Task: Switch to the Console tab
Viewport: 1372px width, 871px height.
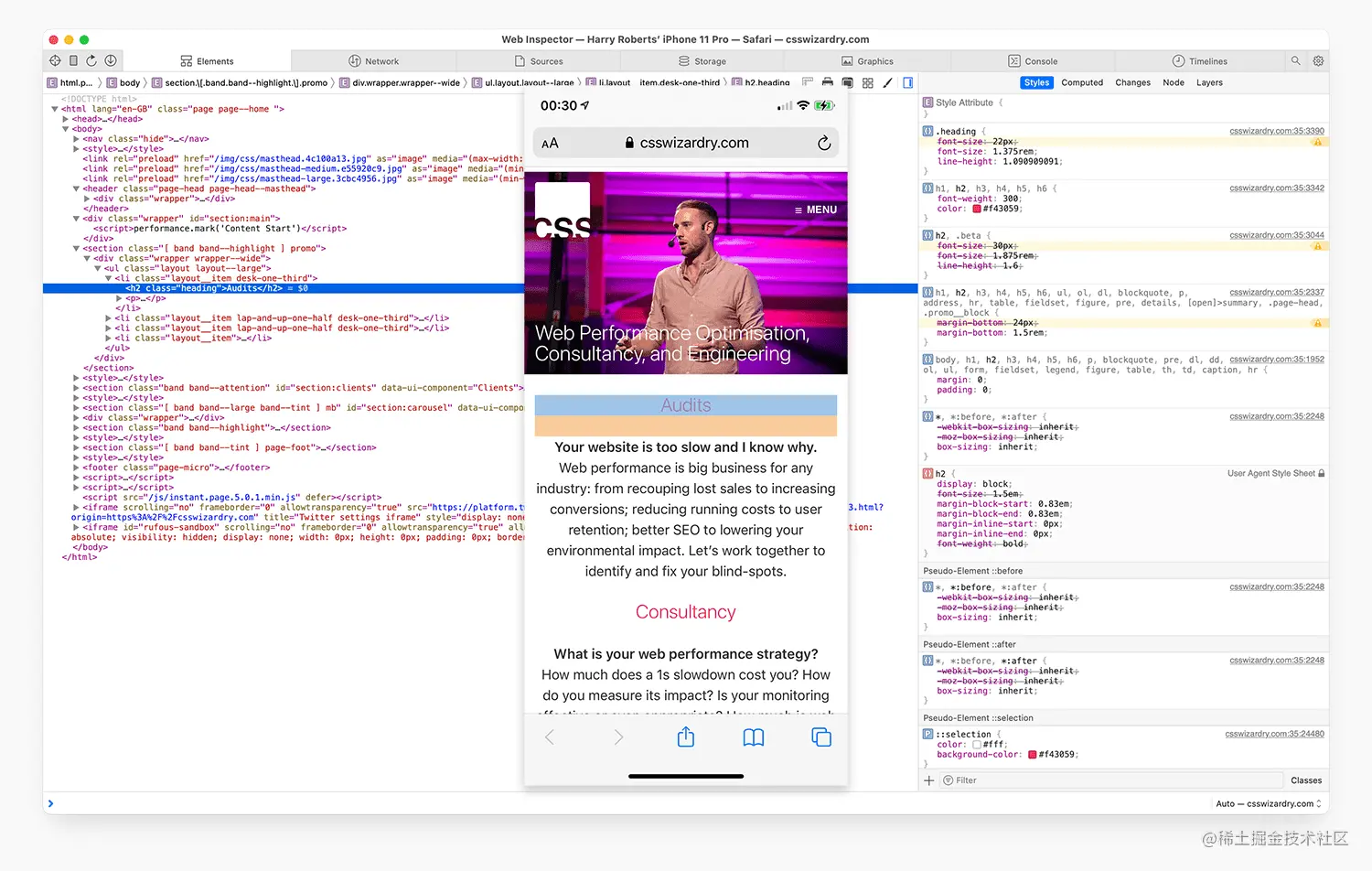Action: click(x=1033, y=61)
